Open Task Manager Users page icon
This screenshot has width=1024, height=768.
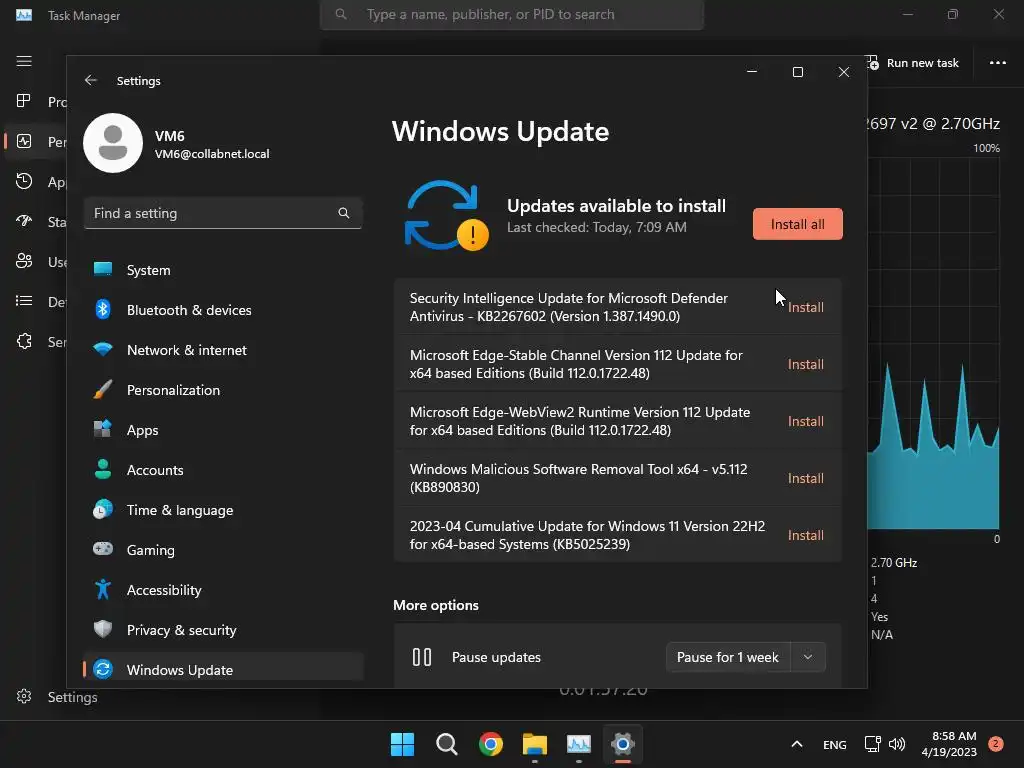(x=24, y=261)
